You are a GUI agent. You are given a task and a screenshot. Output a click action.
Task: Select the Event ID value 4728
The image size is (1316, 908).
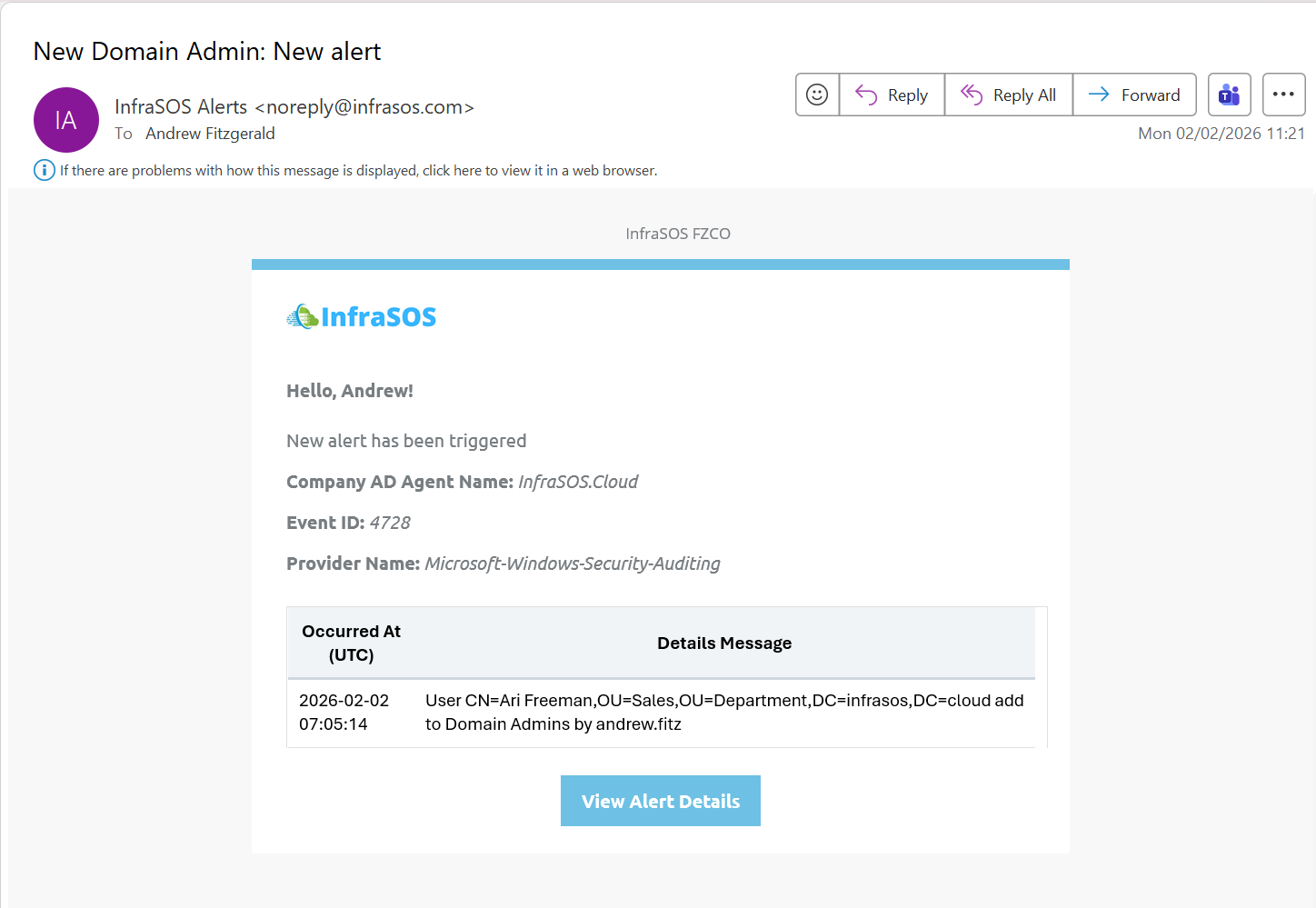pos(390,523)
